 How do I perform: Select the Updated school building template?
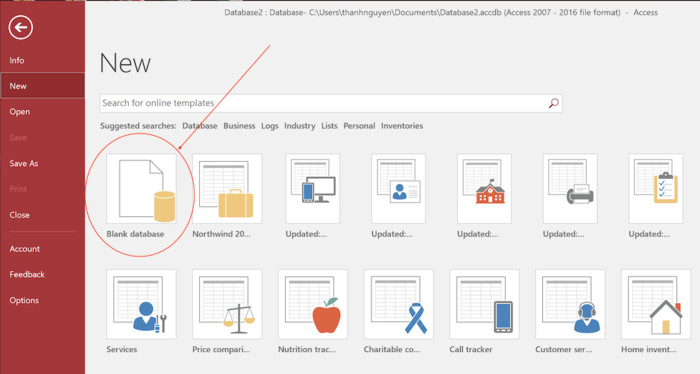click(484, 189)
